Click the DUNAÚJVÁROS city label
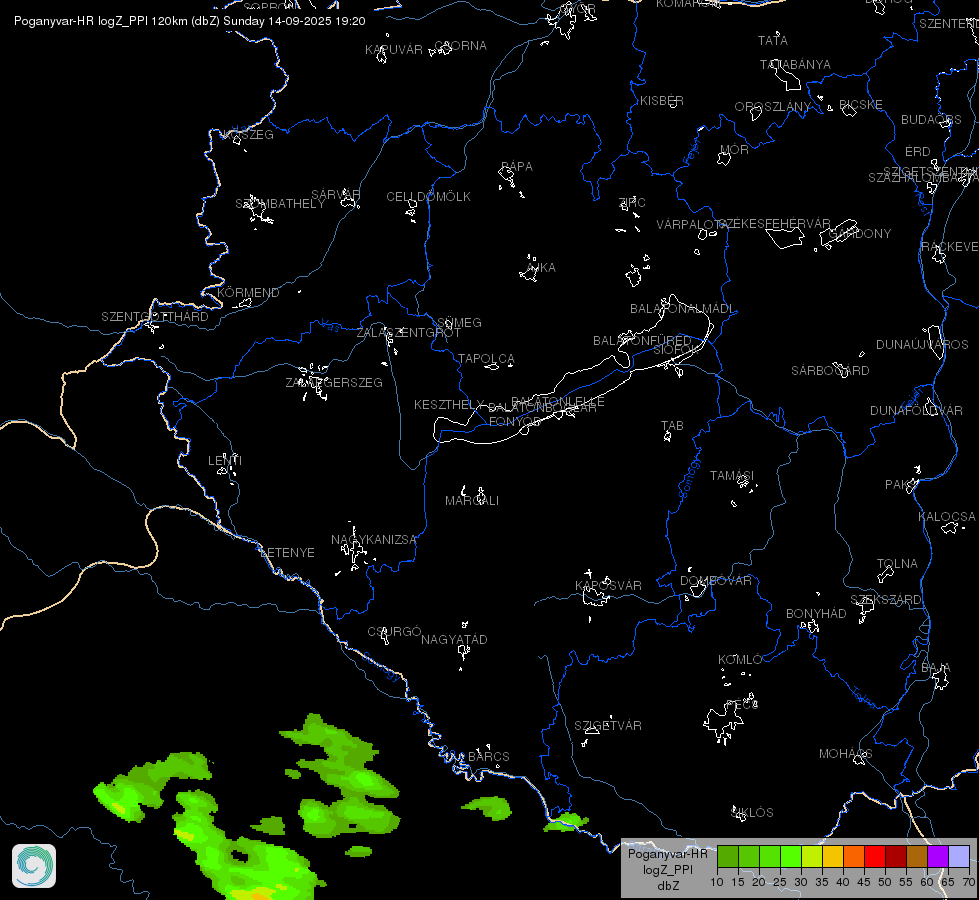 click(x=922, y=345)
